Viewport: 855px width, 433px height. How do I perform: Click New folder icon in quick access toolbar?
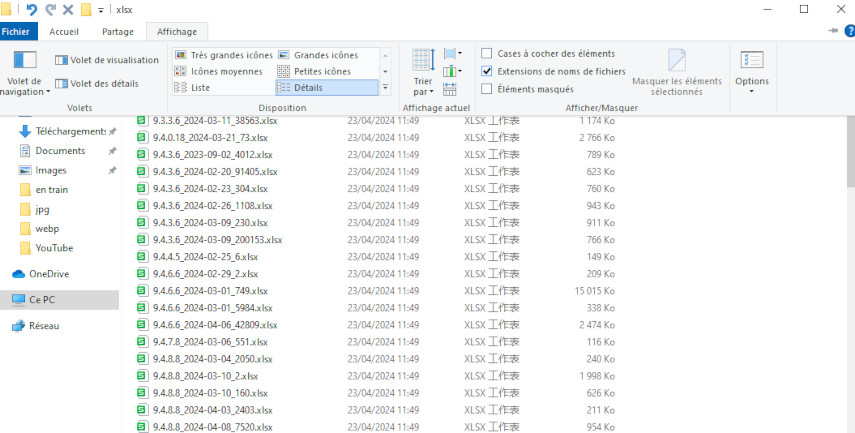(x=86, y=9)
